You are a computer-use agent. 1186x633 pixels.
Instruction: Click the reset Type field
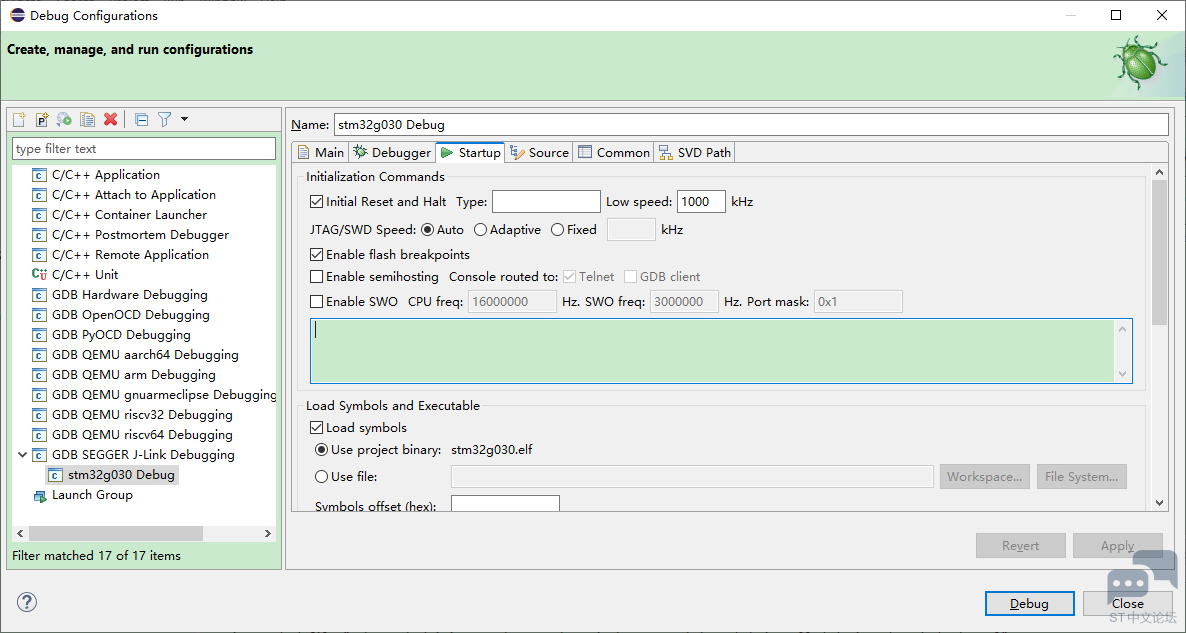pos(546,202)
